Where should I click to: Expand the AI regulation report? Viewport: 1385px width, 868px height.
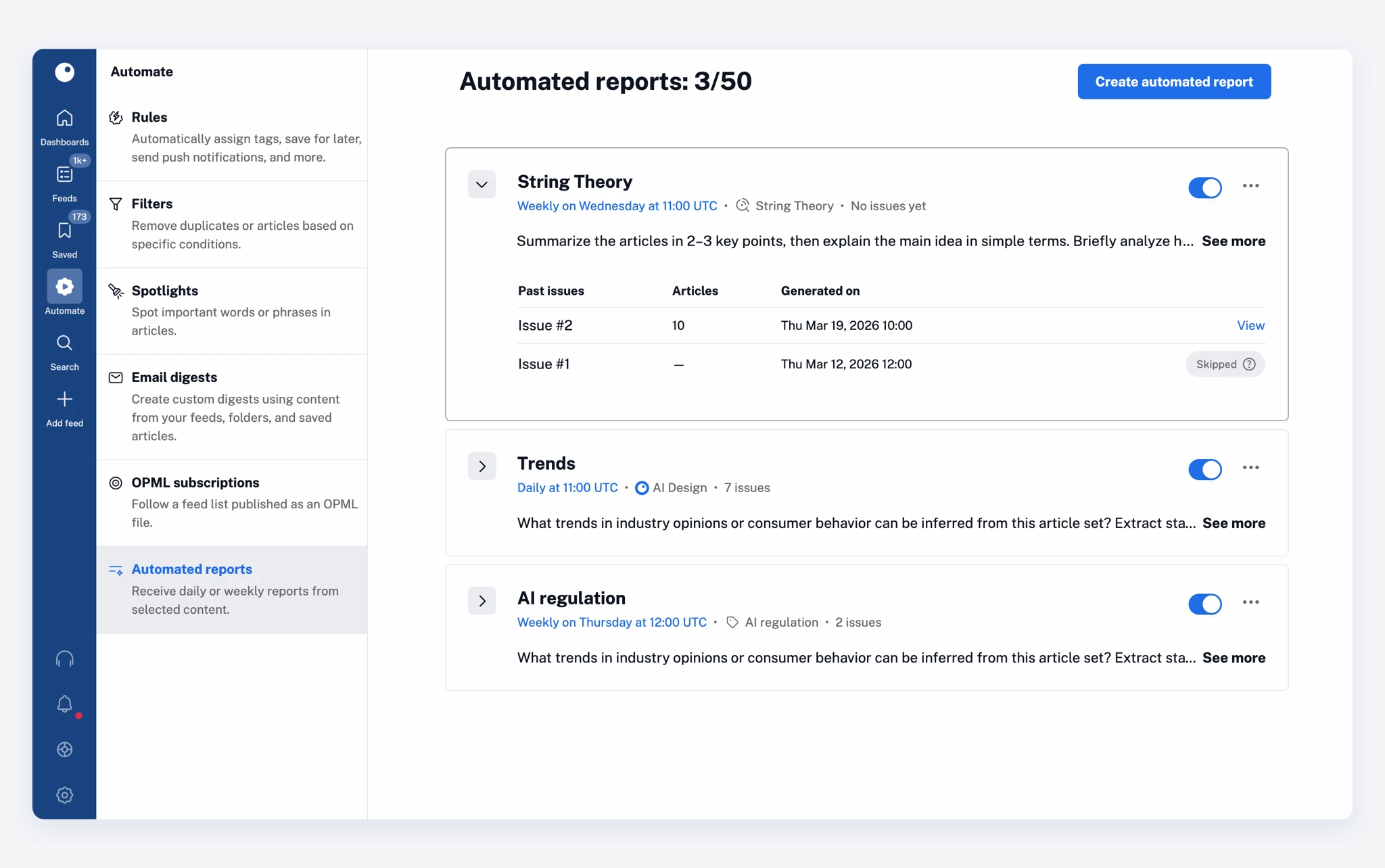(x=482, y=601)
